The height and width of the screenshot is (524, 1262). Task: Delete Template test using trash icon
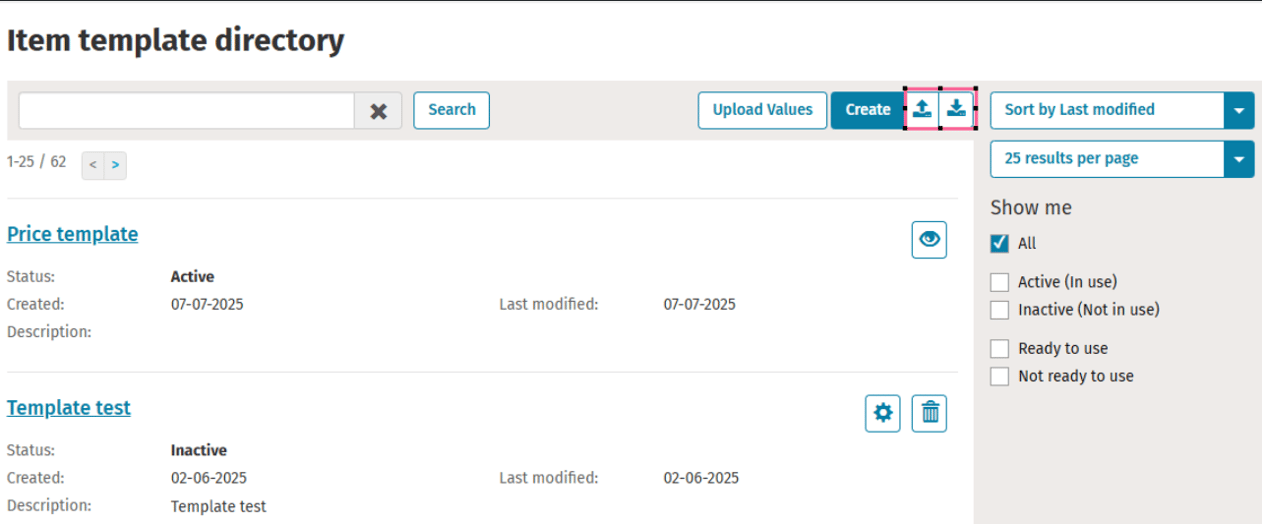point(929,413)
